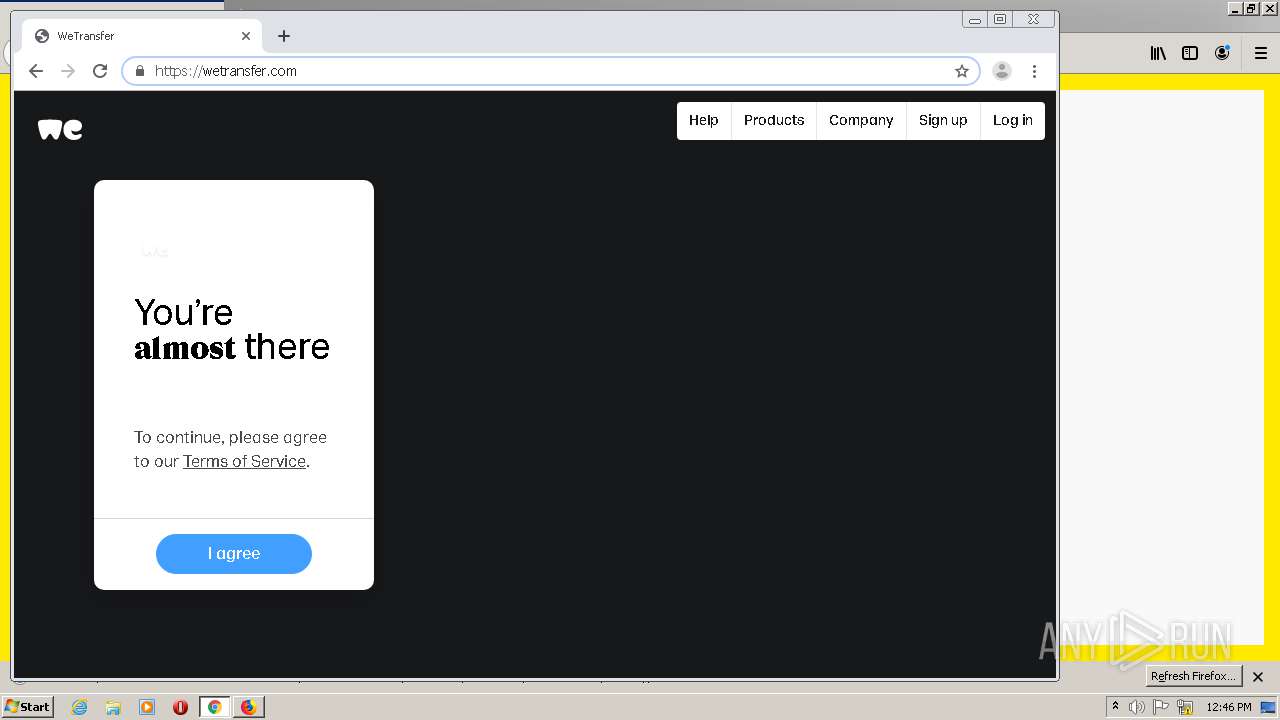This screenshot has height=720, width=1280.
Task: Click the Refresh Firefox button
Action: pyautogui.click(x=1193, y=676)
